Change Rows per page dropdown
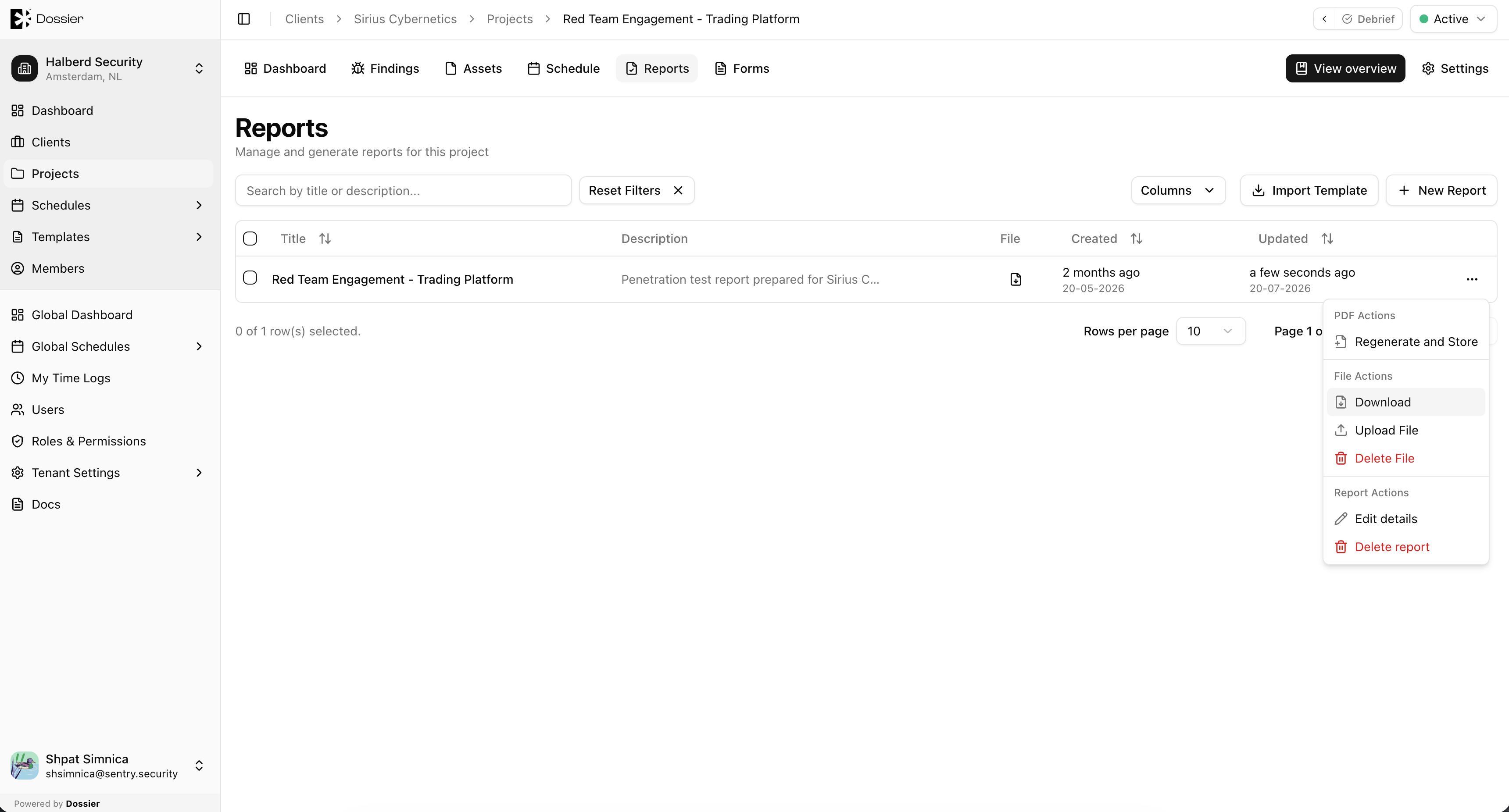1509x812 pixels. tap(1210, 331)
